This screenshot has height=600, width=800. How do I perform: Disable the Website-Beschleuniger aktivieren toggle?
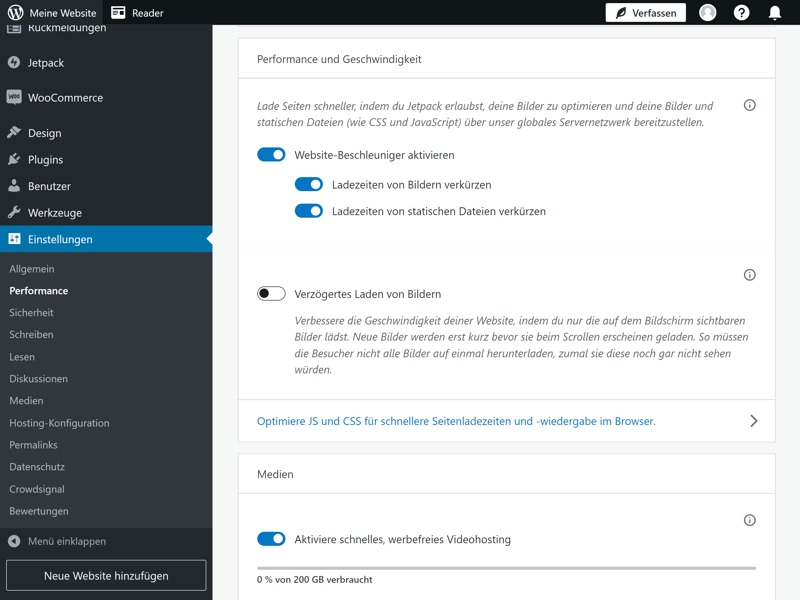click(271, 155)
